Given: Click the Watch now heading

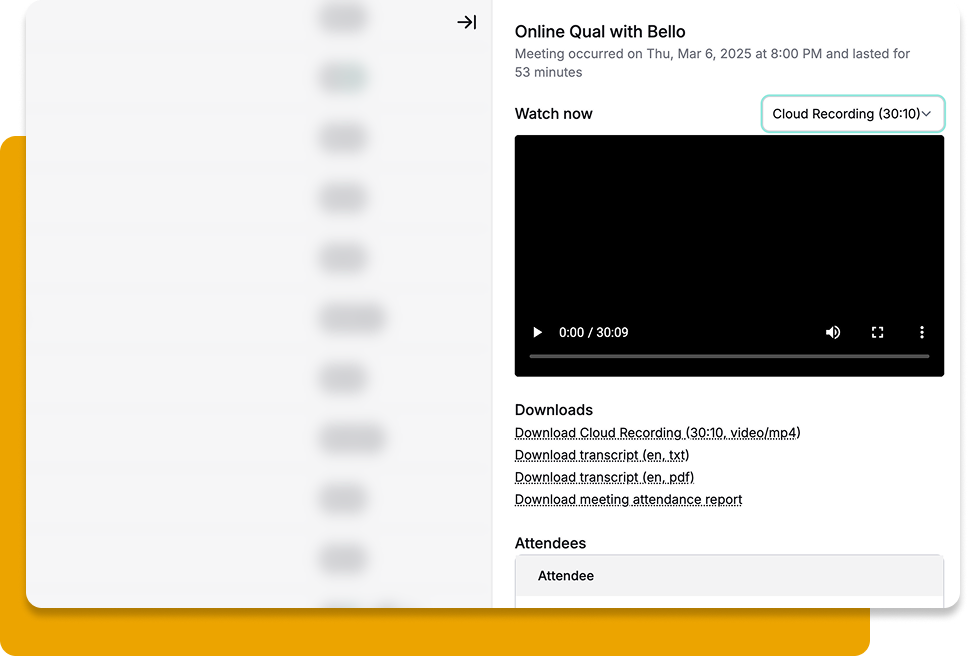Looking at the screenshot, I should point(553,114).
